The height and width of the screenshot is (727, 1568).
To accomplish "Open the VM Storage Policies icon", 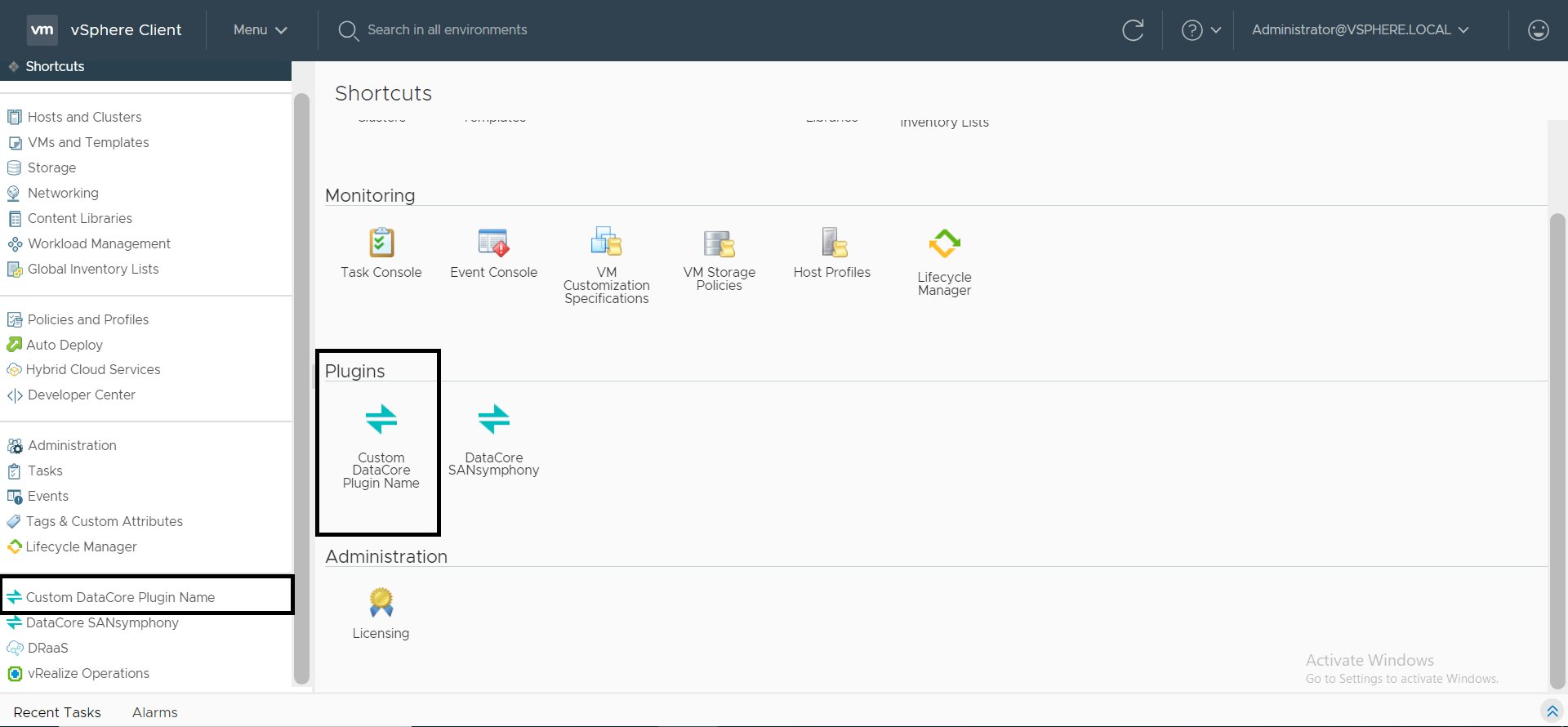I will point(719,243).
